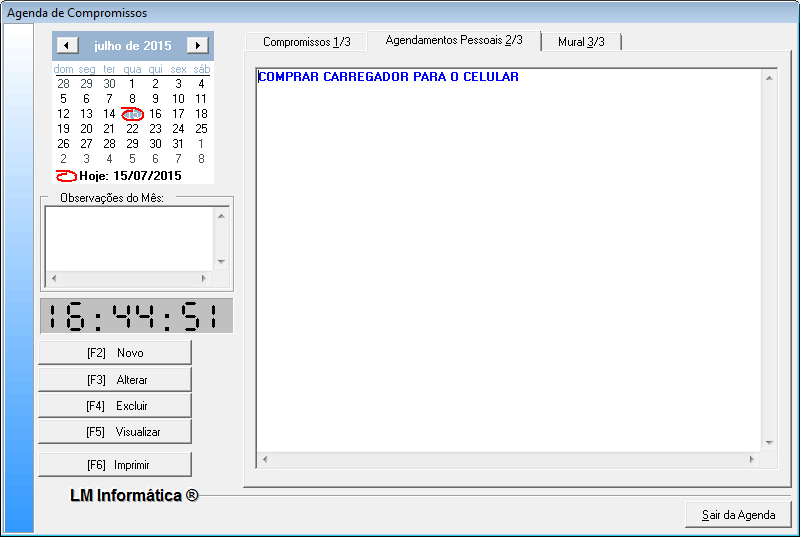Select July 15 circled on calendar
800x537 pixels.
tap(132, 114)
